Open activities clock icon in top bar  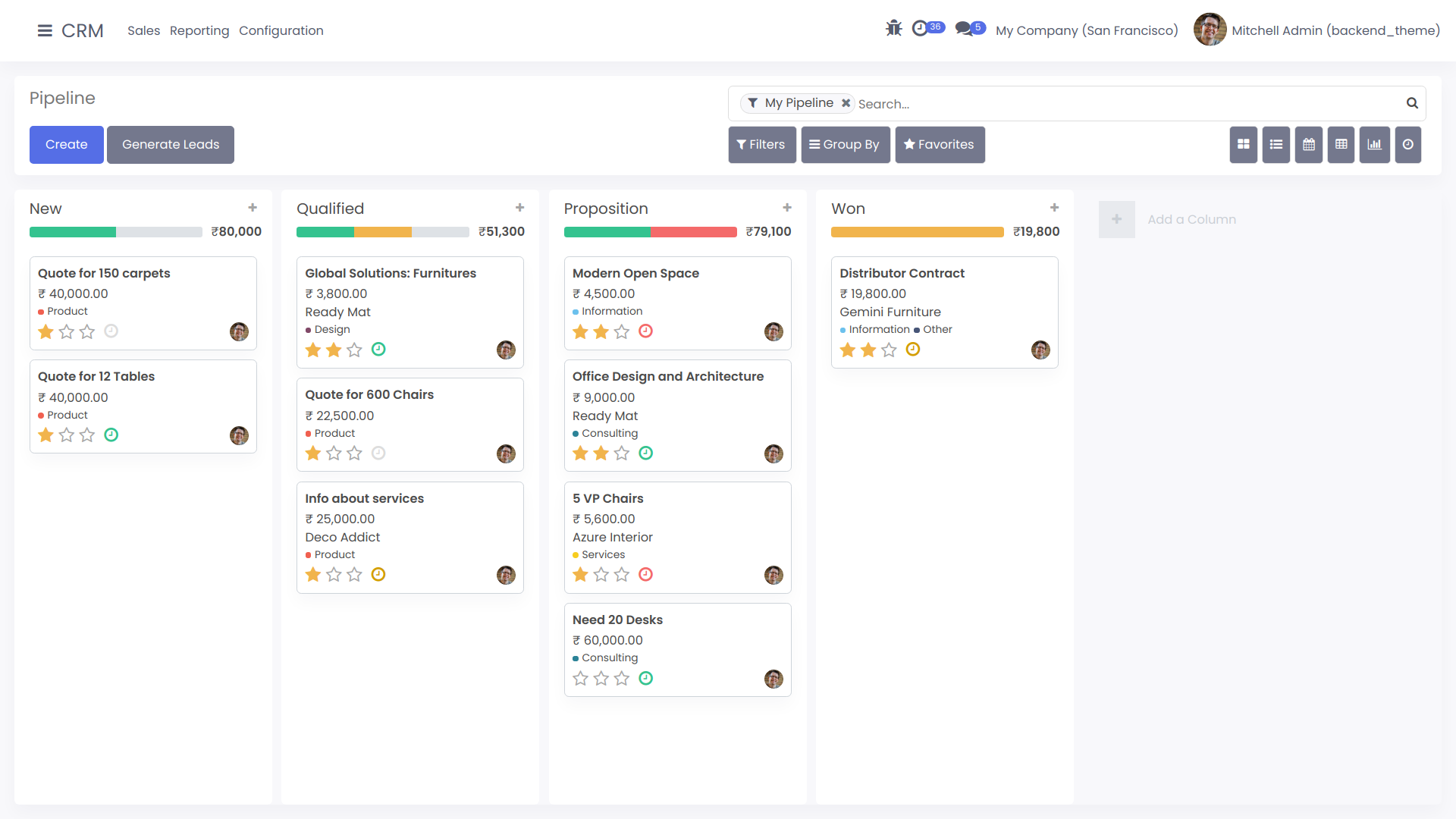click(920, 29)
